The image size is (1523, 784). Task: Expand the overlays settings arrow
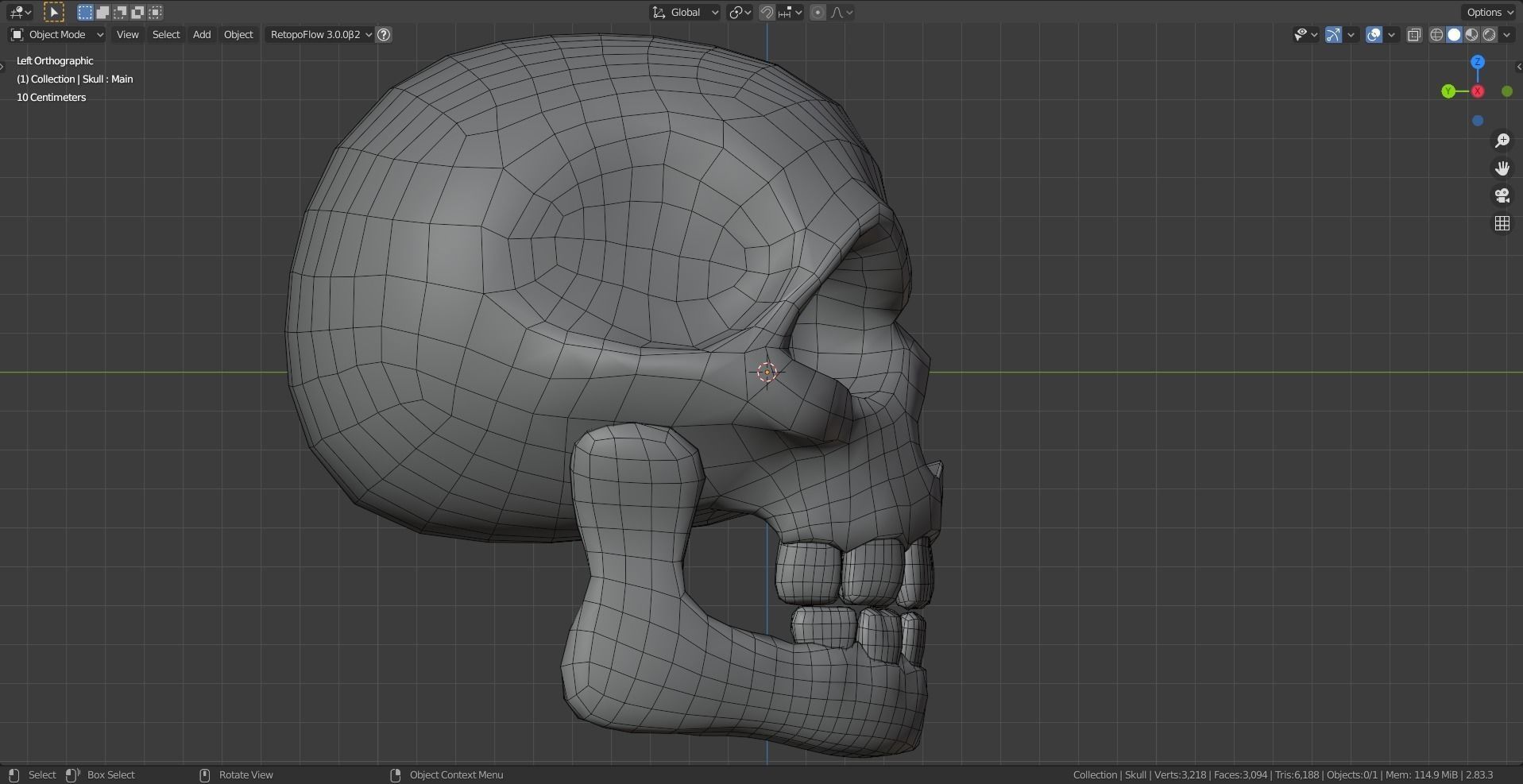coord(1391,34)
